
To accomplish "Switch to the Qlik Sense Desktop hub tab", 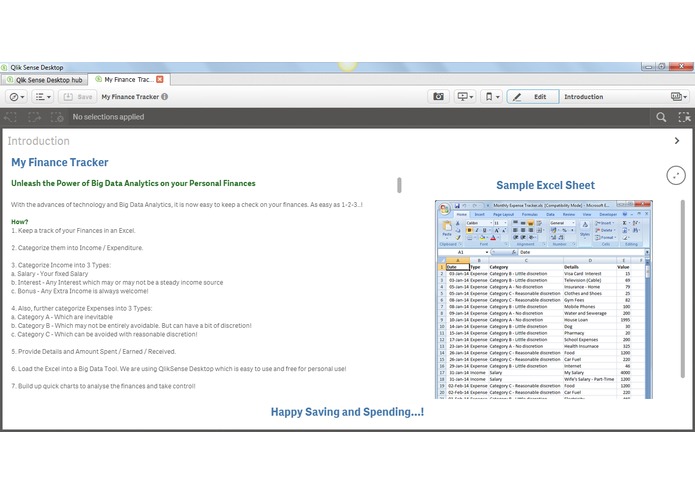I will pos(44,80).
